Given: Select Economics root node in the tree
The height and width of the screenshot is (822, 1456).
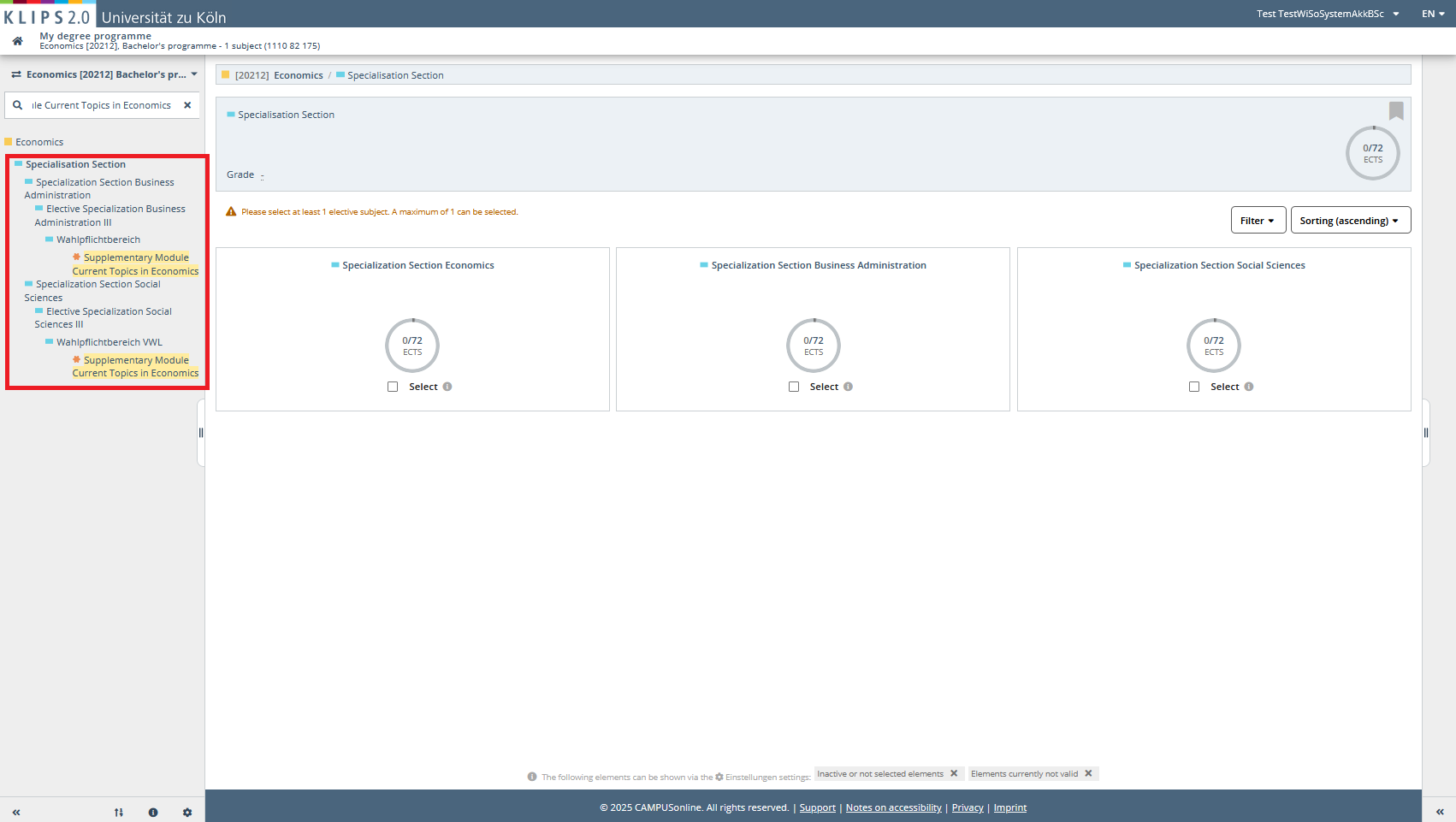Looking at the screenshot, I should 39,142.
